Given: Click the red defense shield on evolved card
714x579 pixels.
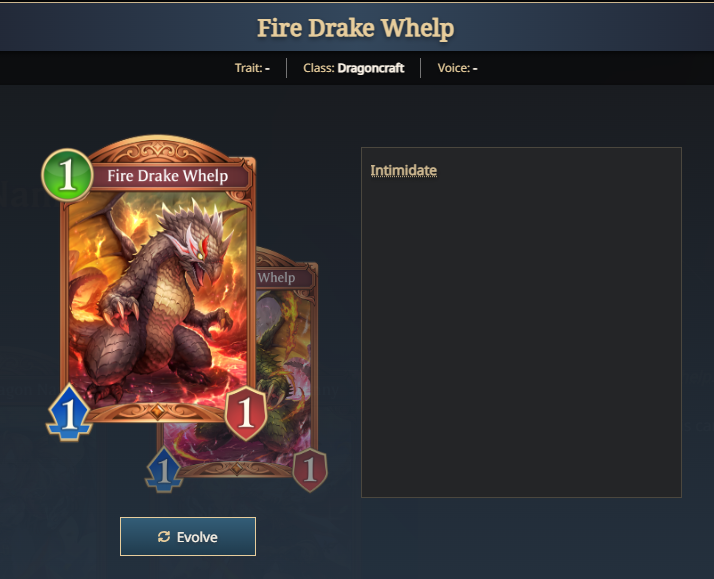Looking at the screenshot, I should coord(310,470).
